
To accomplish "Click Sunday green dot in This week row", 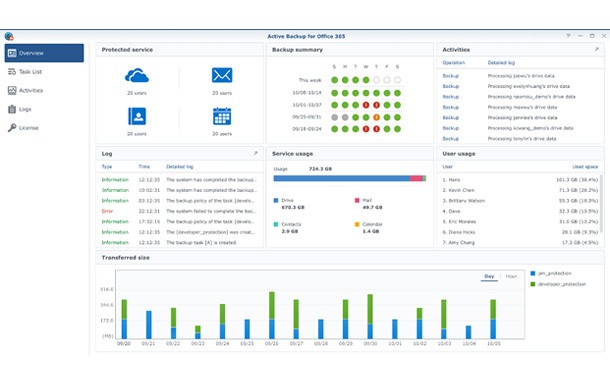I will point(335,80).
